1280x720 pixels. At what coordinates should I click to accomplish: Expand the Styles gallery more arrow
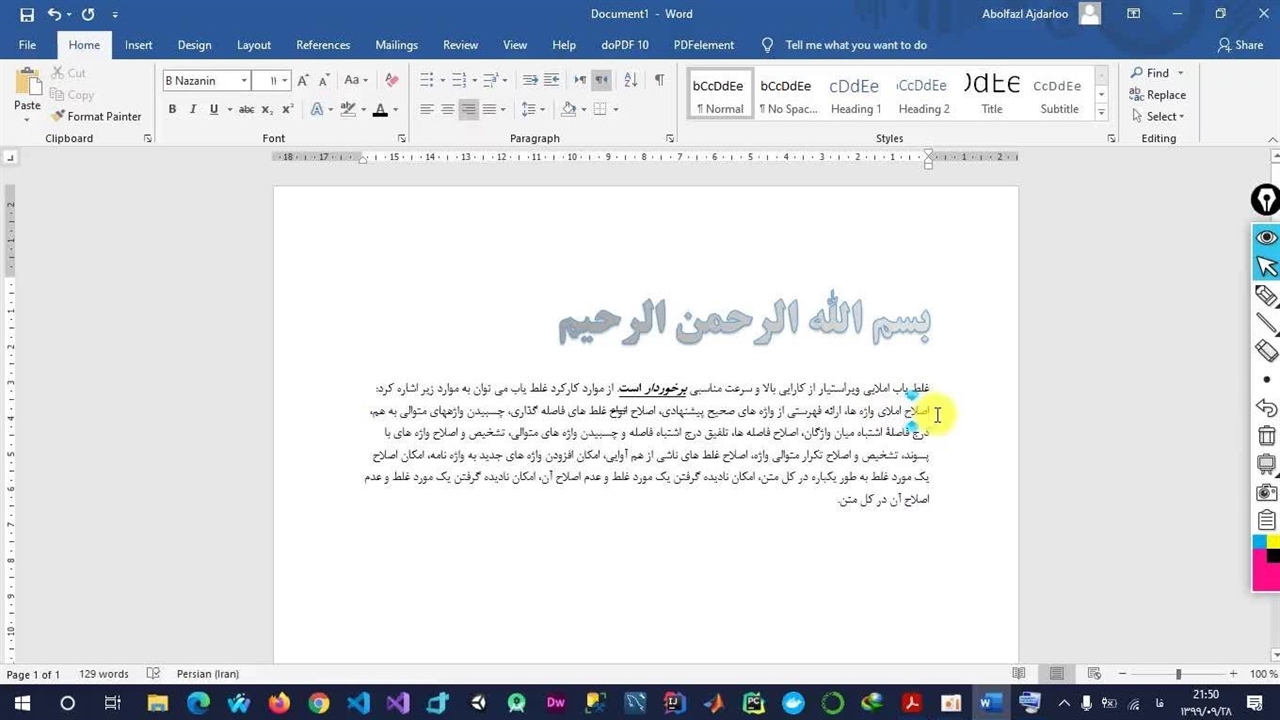point(1101,112)
